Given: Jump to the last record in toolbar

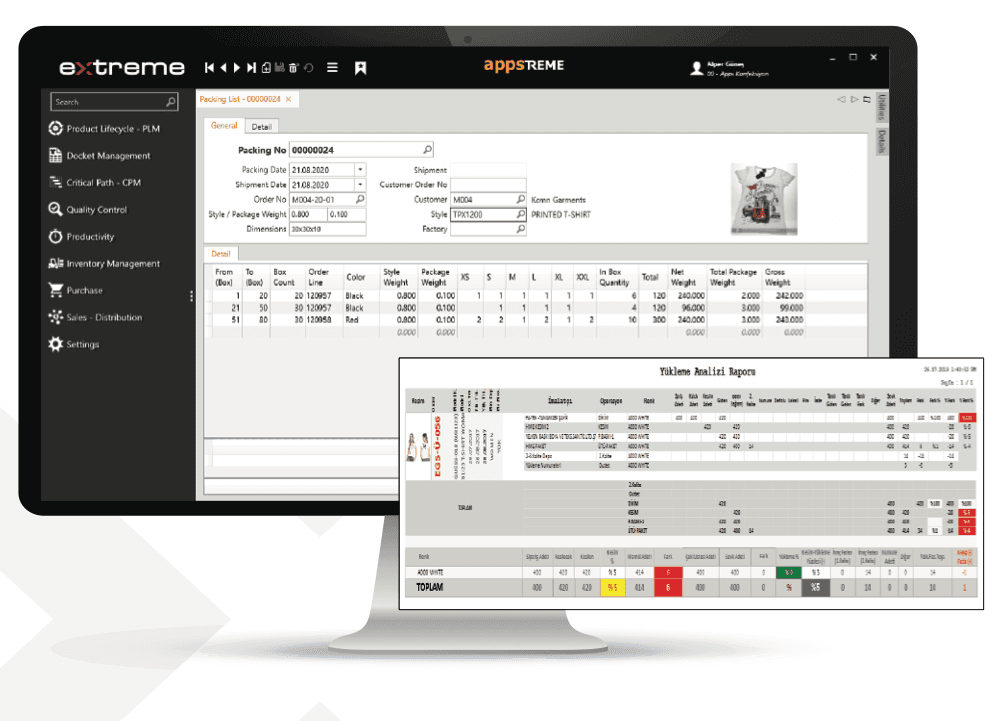Looking at the screenshot, I should (x=252, y=68).
